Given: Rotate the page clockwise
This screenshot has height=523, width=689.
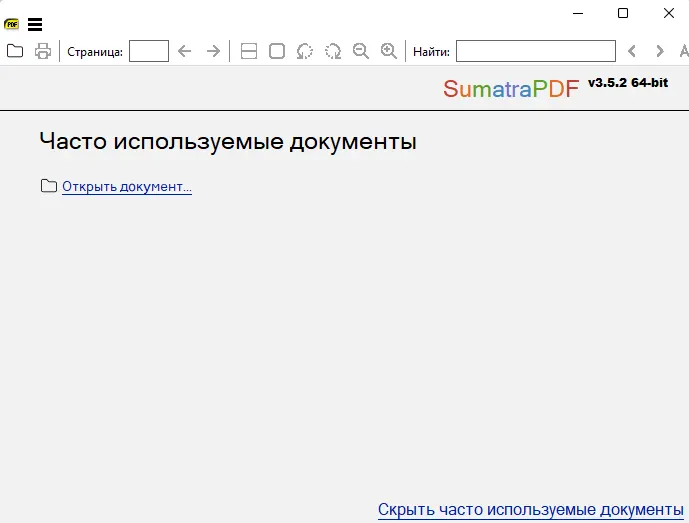Looking at the screenshot, I should (x=333, y=51).
